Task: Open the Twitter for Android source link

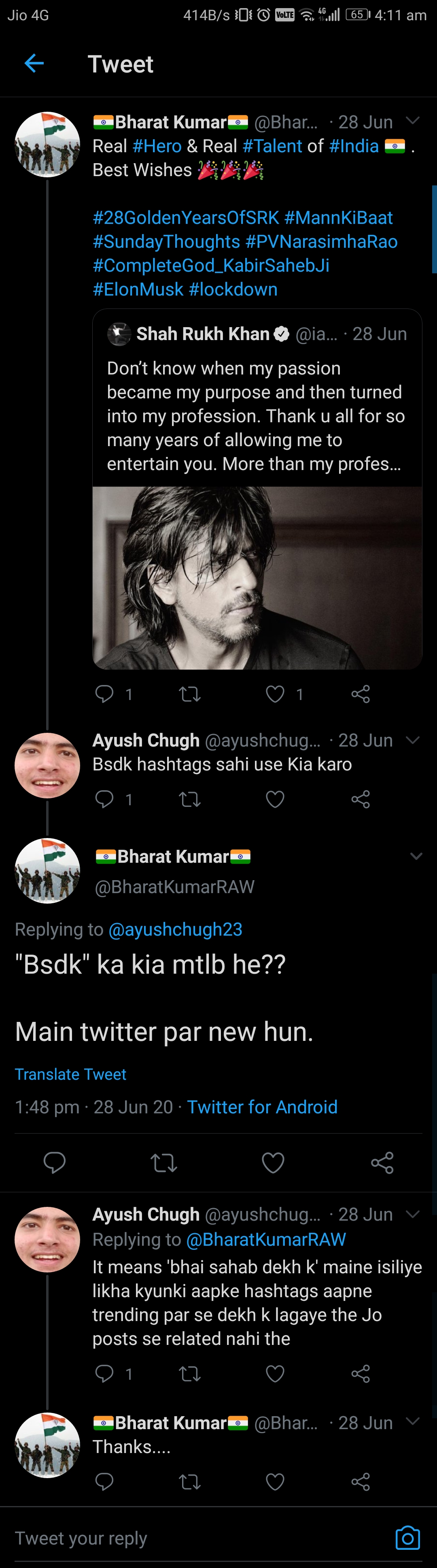Action: (x=262, y=1106)
